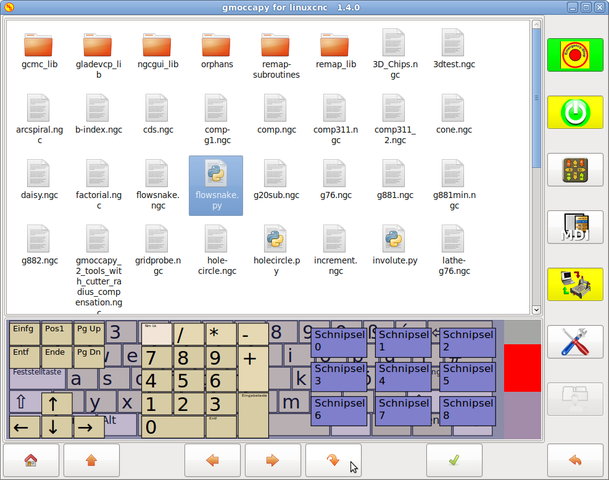609x480 pixels.
Task: Open the remap-subroutines folder
Action: point(276,55)
